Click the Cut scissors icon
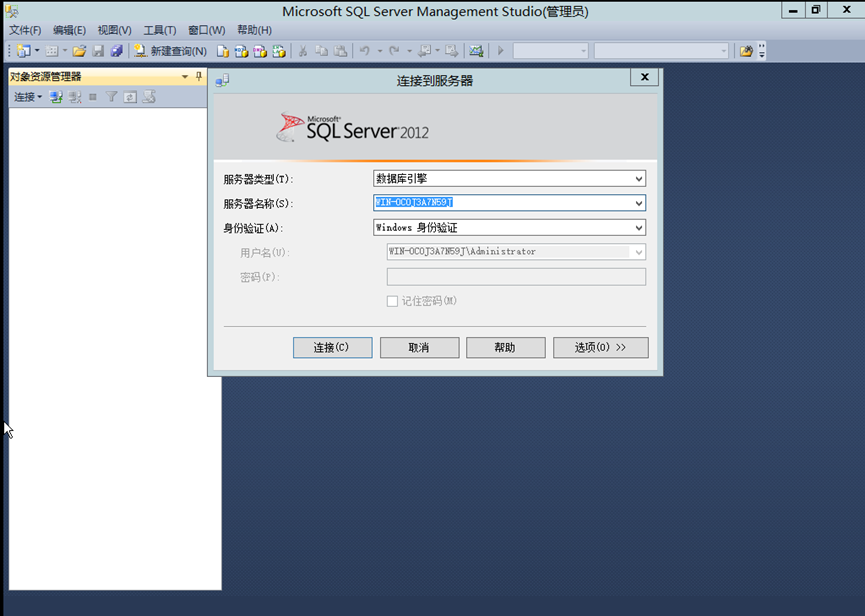865x616 pixels. pos(302,51)
